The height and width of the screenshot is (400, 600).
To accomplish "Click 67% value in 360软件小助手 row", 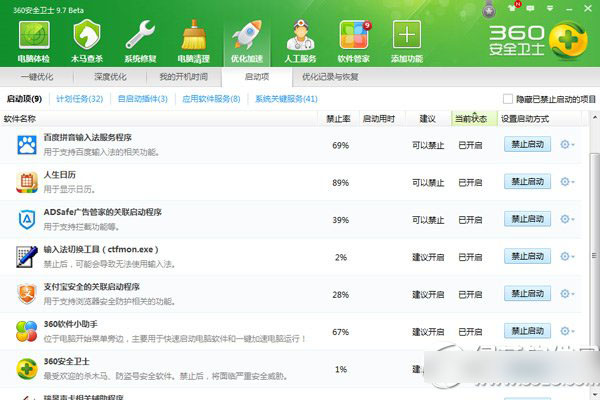I will point(341,332).
